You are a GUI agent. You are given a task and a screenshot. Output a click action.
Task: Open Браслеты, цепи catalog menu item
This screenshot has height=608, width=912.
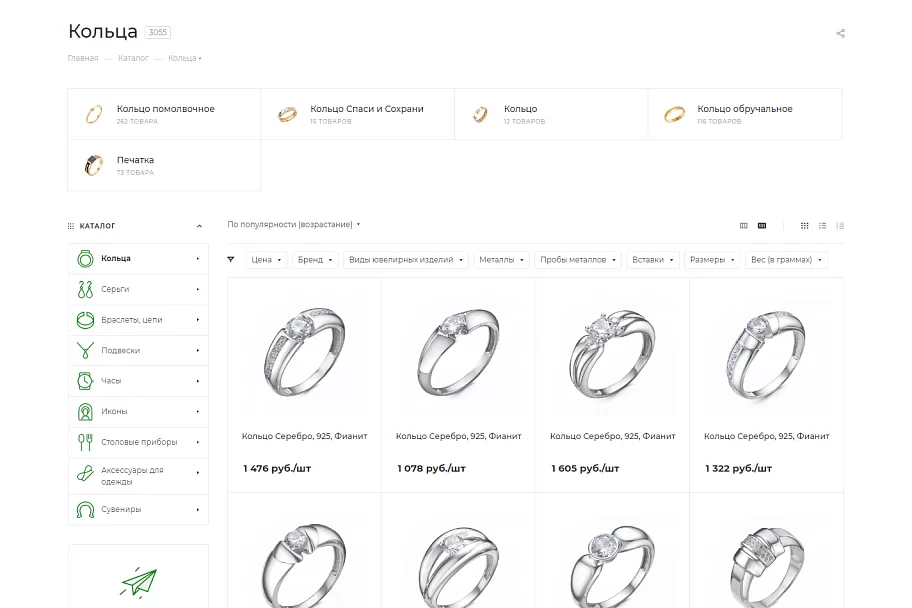pos(138,320)
